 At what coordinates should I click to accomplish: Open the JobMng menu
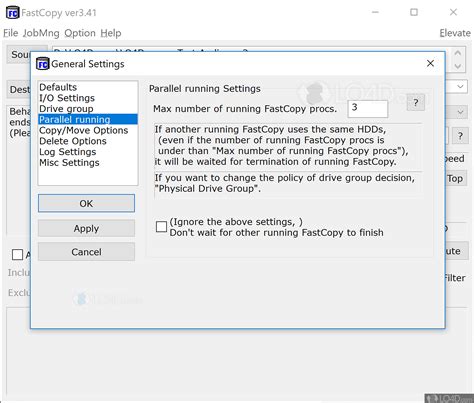(x=41, y=33)
